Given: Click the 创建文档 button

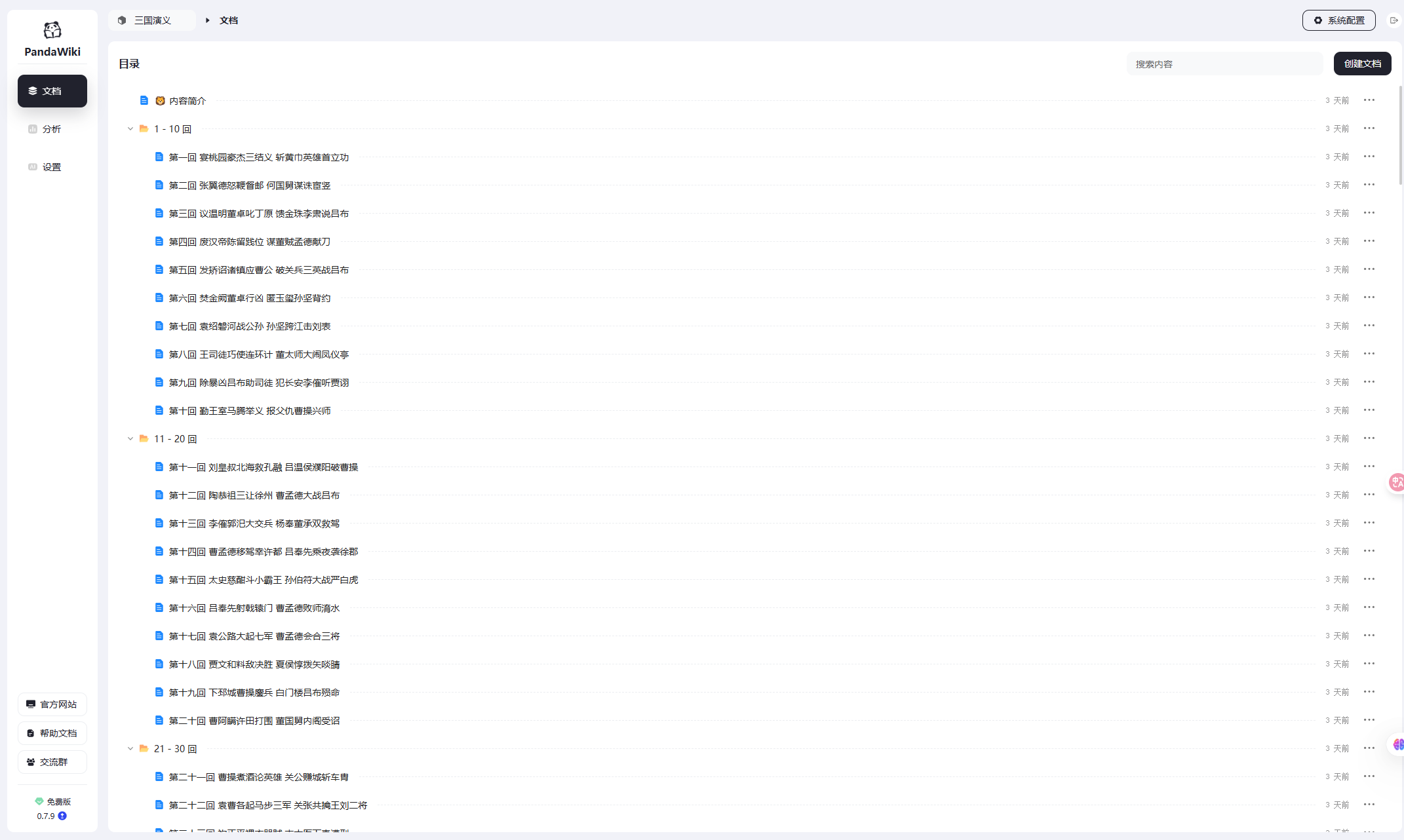Looking at the screenshot, I should pos(1362,64).
